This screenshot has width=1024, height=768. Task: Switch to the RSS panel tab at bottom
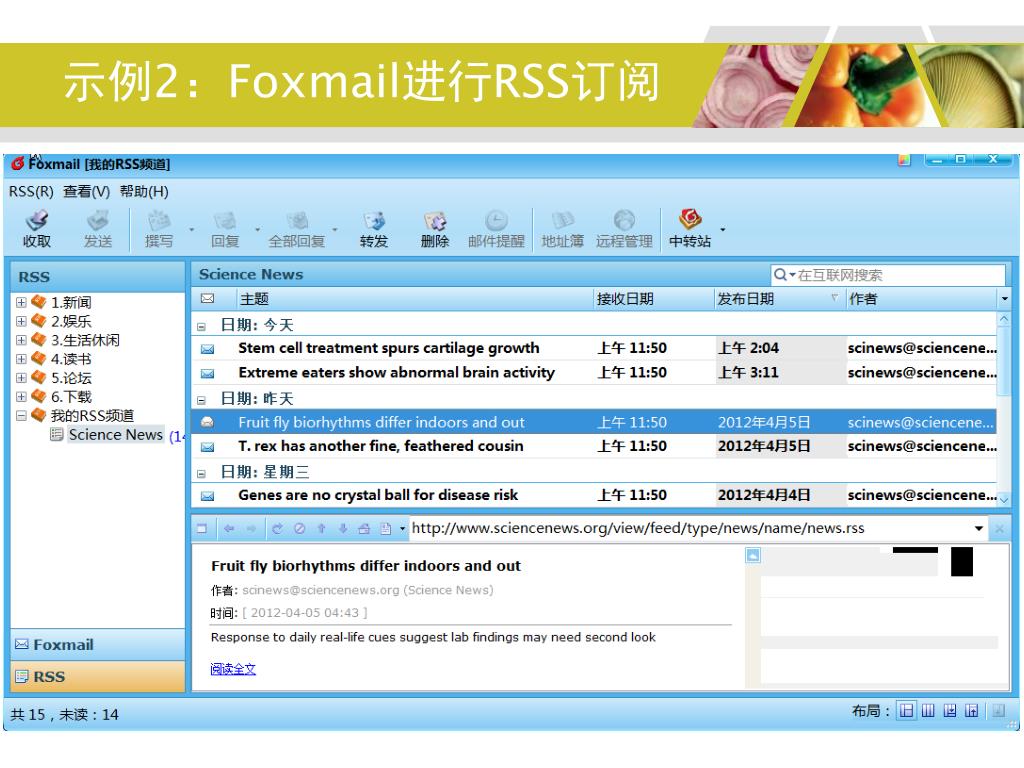point(98,677)
